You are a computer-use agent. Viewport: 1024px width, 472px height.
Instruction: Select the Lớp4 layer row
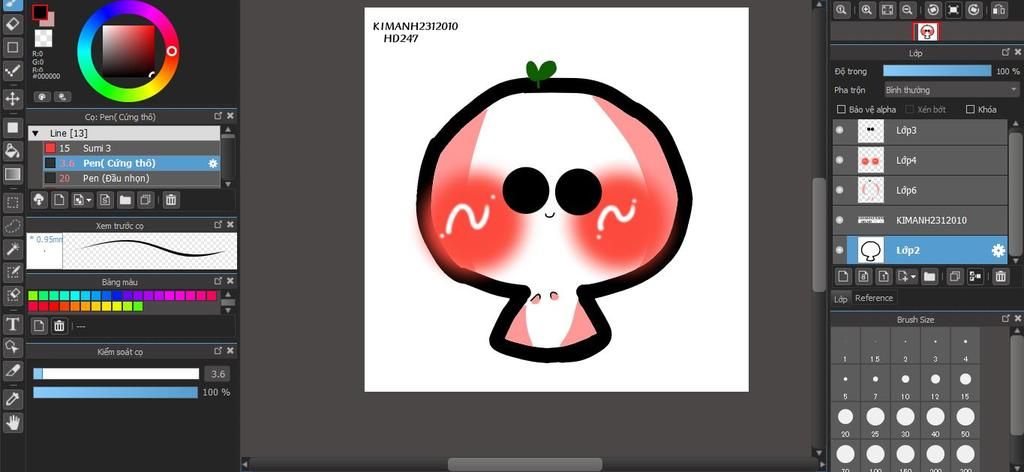tap(921, 160)
